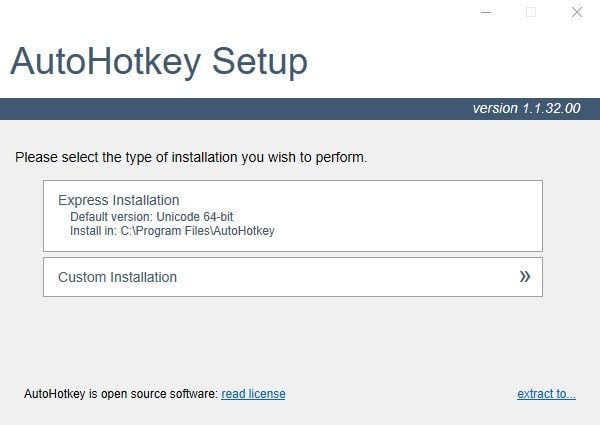Click 'Default version: Unicode 64-bit' text
600x425 pixels.
152,217
